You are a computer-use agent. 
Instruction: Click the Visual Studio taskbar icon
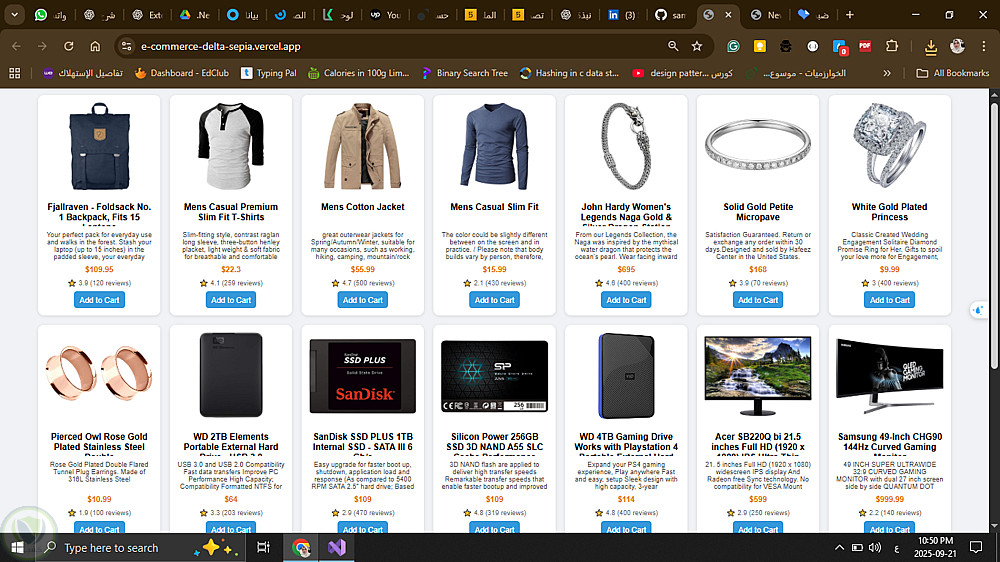click(337, 547)
